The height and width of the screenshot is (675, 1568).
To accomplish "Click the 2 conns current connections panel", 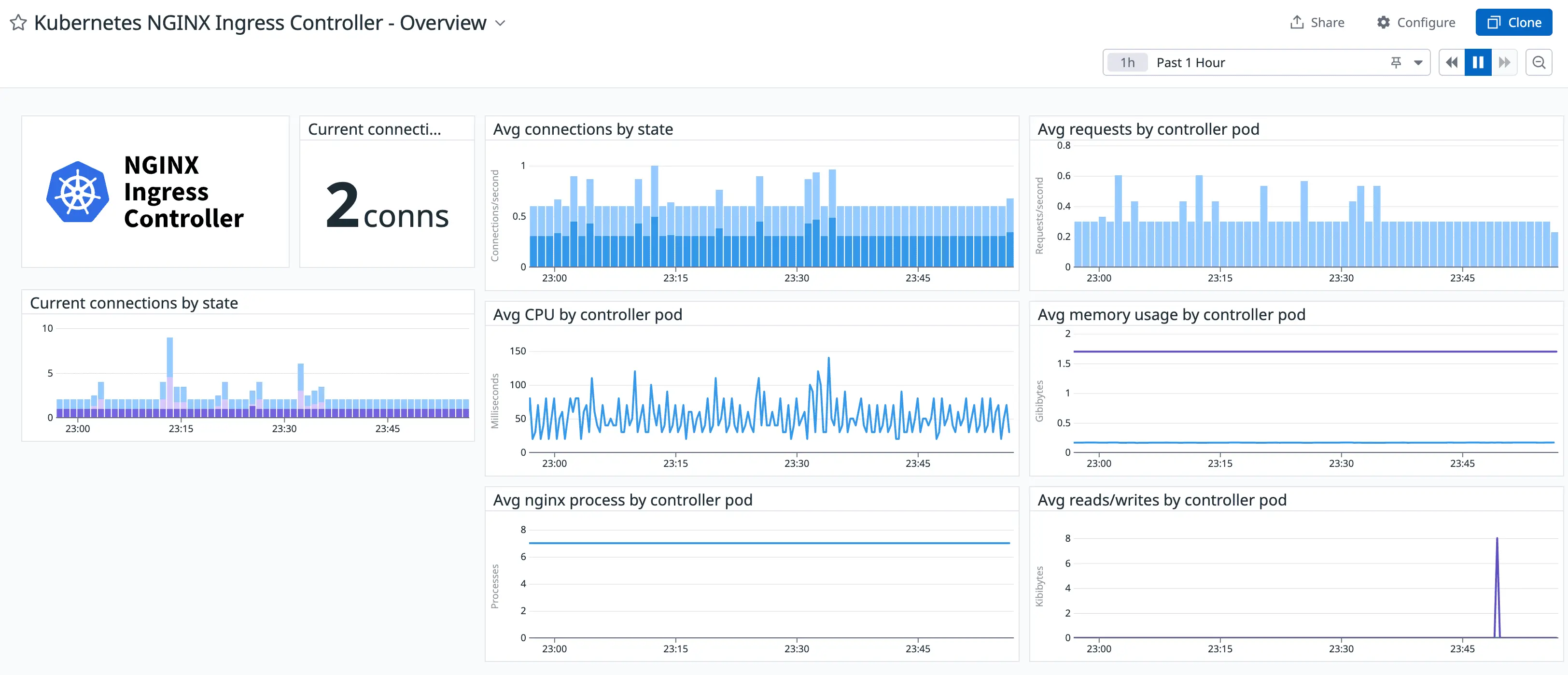I will click(x=387, y=213).
